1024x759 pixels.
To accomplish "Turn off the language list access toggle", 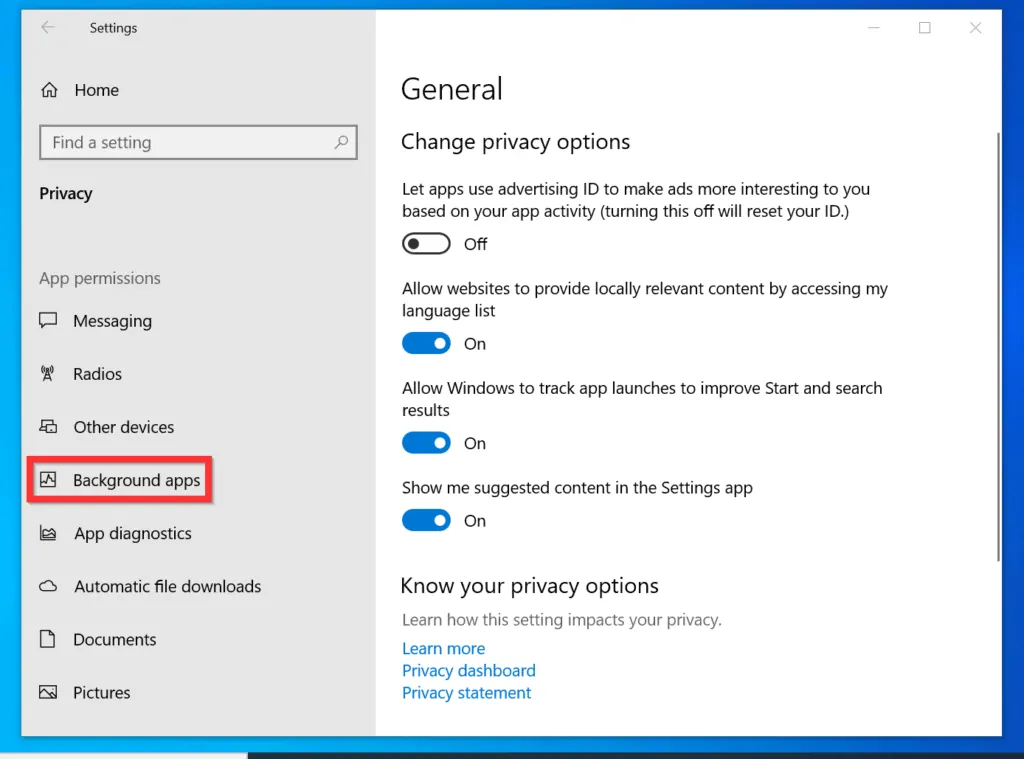I will tap(426, 343).
